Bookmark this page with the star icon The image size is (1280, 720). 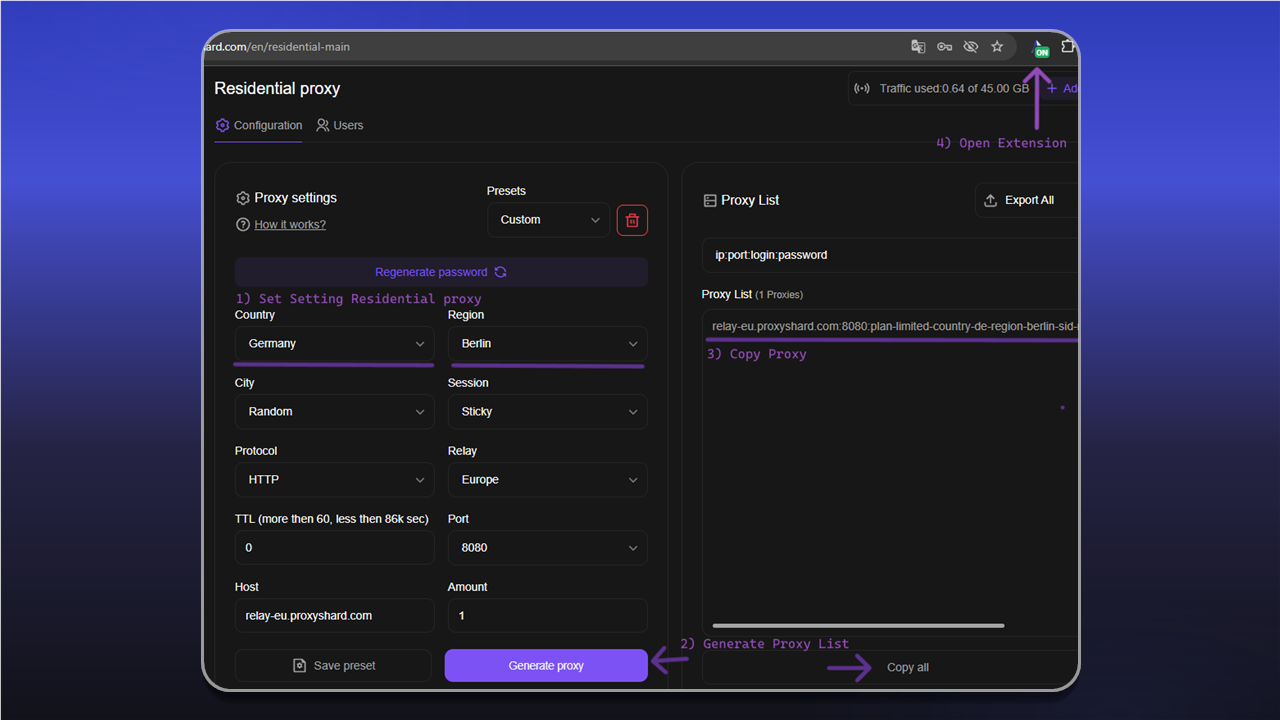tap(997, 47)
